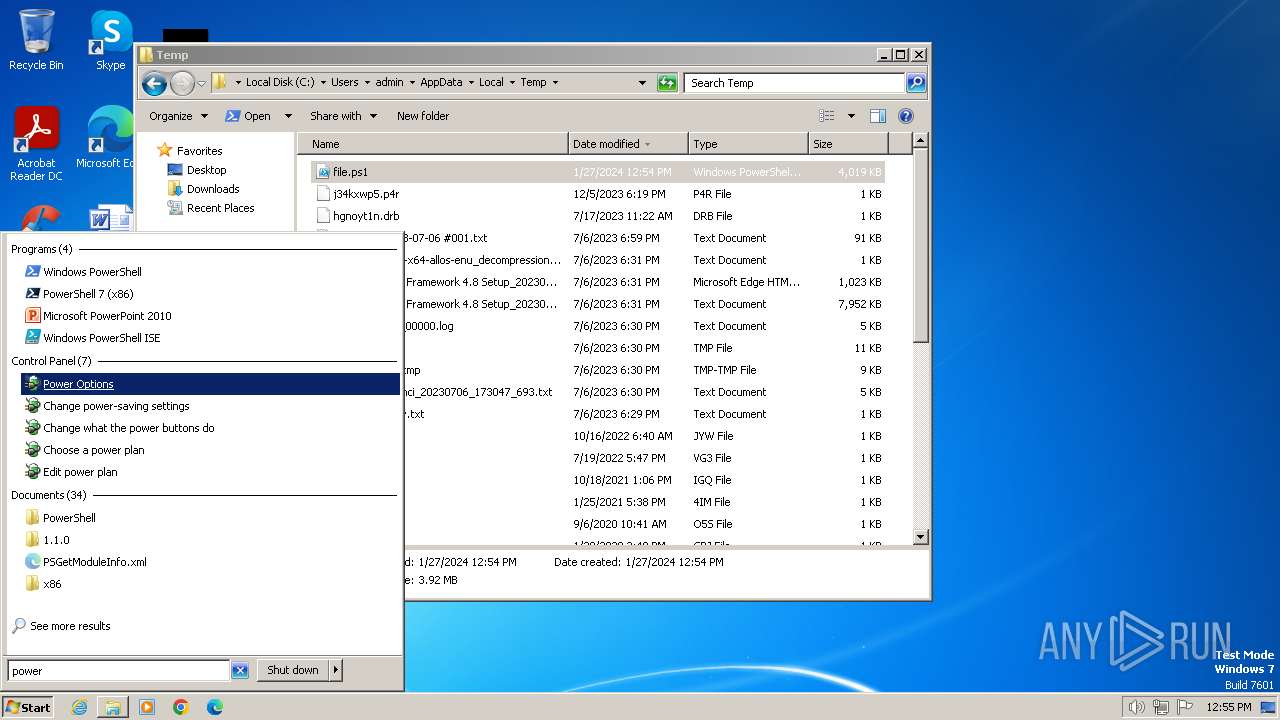1280x720 pixels.
Task: Open the Organize menu
Action: 178,116
